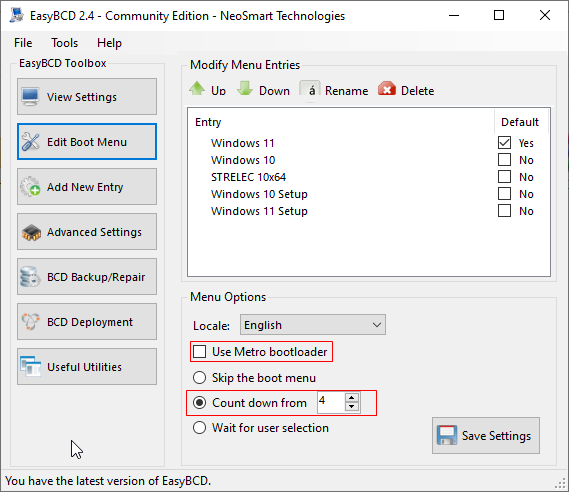The height and width of the screenshot is (492, 569).
Task: Click the green Down arrow icon
Action: [245, 88]
